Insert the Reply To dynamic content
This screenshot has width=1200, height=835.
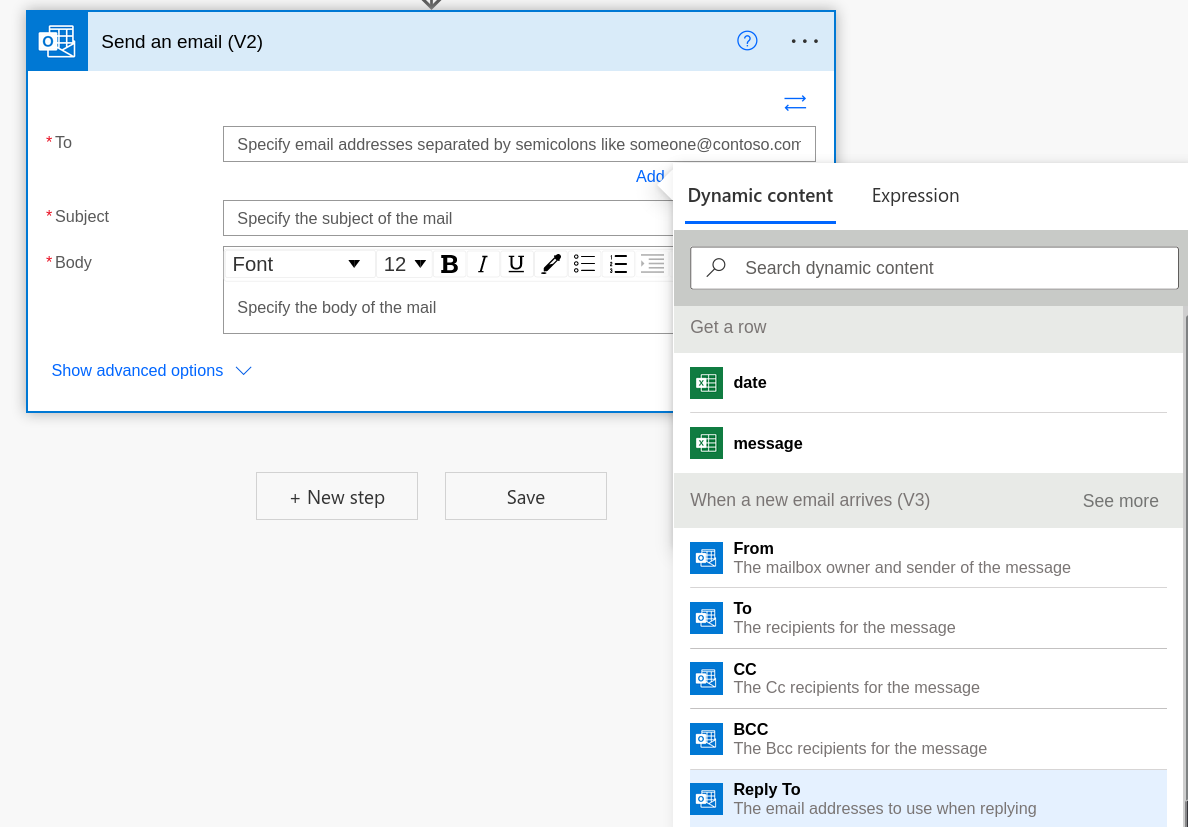(x=928, y=799)
